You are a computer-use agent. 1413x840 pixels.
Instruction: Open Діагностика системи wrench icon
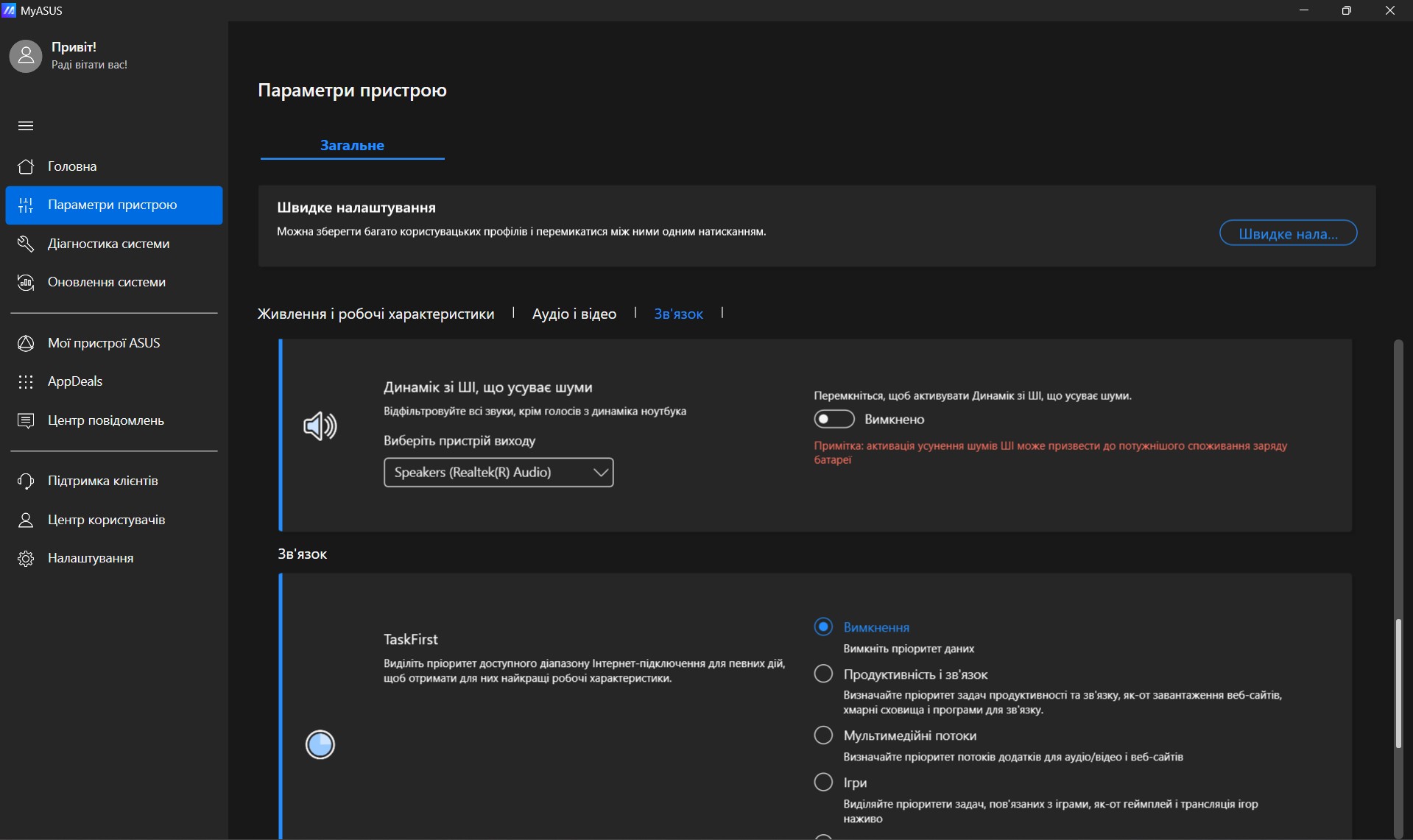click(x=26, y=244)
